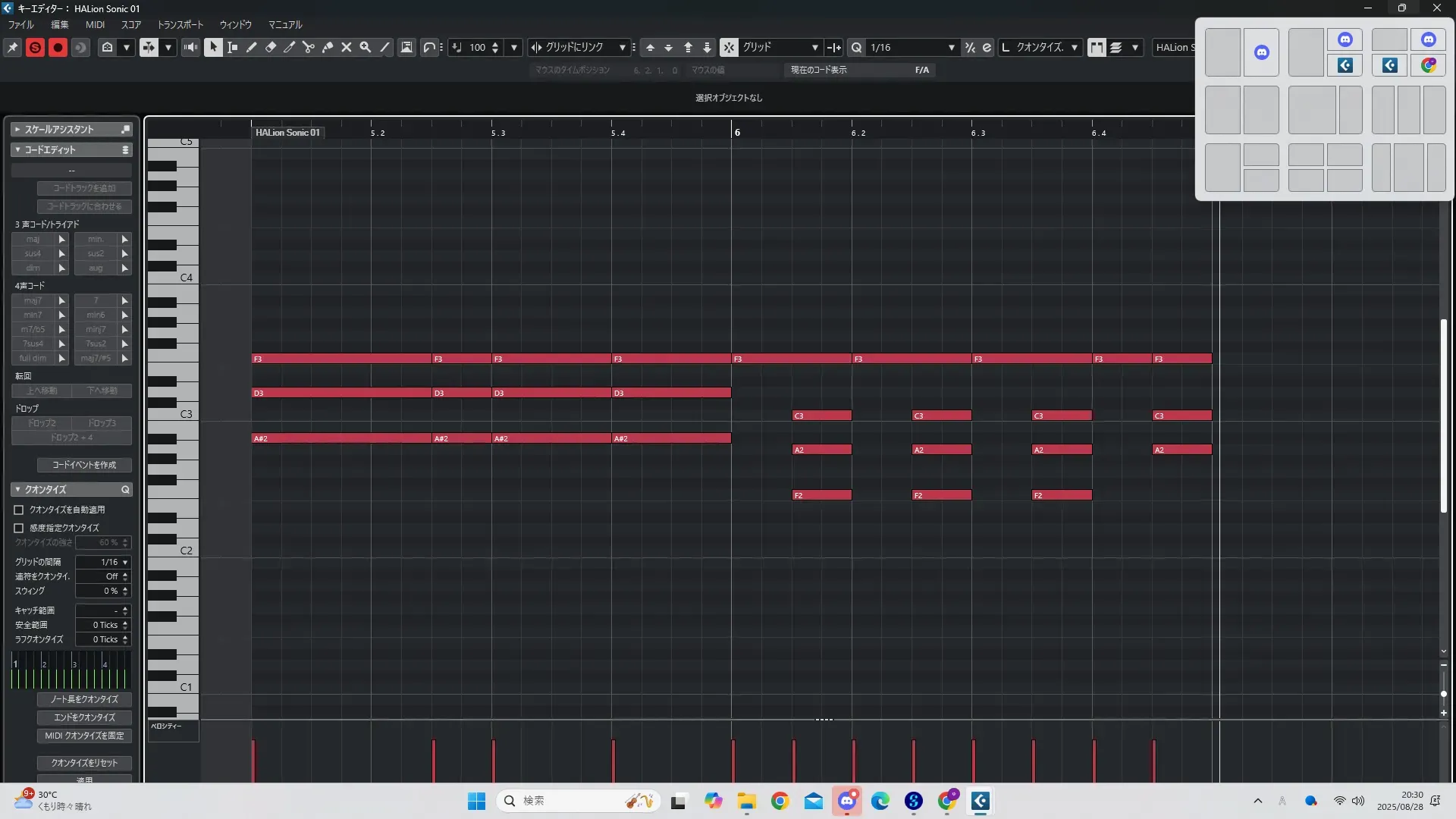Enable the quantize auto-apply checkbox
This screenshot has width=1456, height=819.
coord(19,510)
